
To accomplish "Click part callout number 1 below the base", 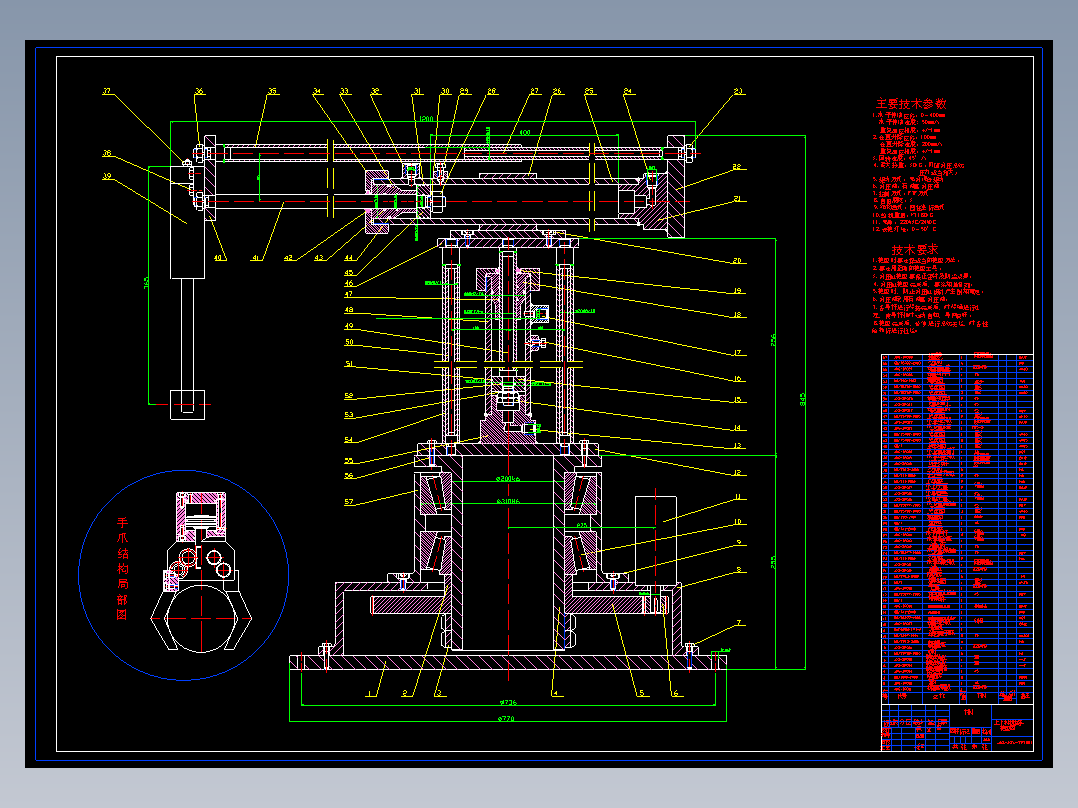I will click(370, 693).
